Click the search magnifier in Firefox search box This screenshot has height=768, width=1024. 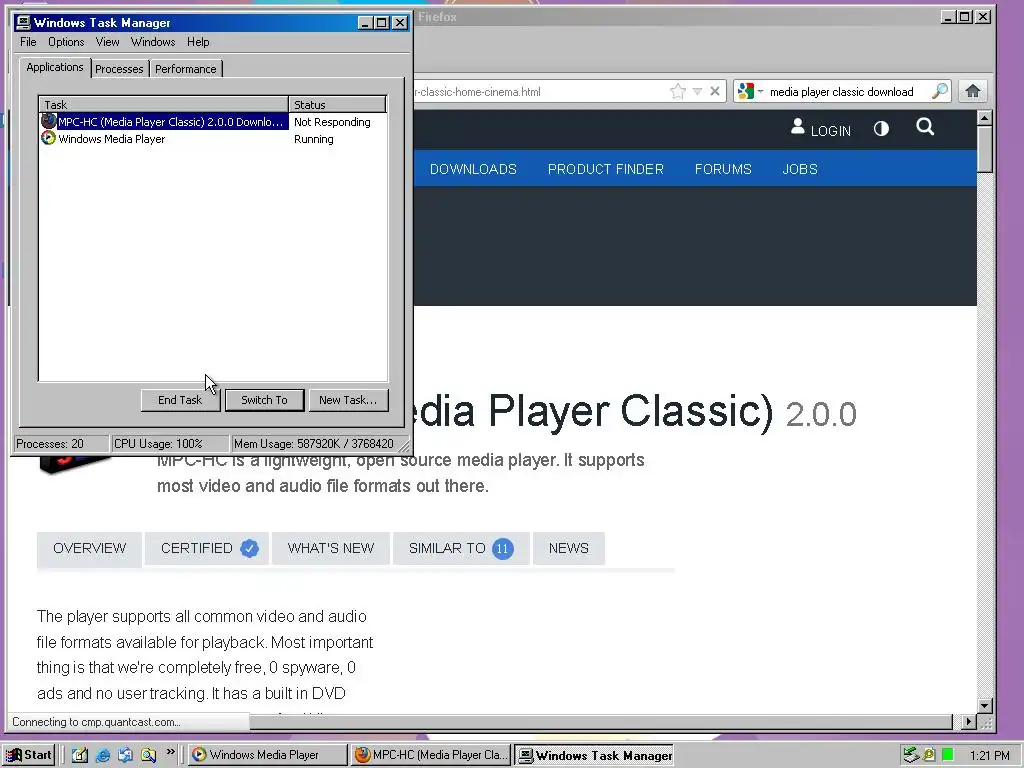(x=940, y=91)
